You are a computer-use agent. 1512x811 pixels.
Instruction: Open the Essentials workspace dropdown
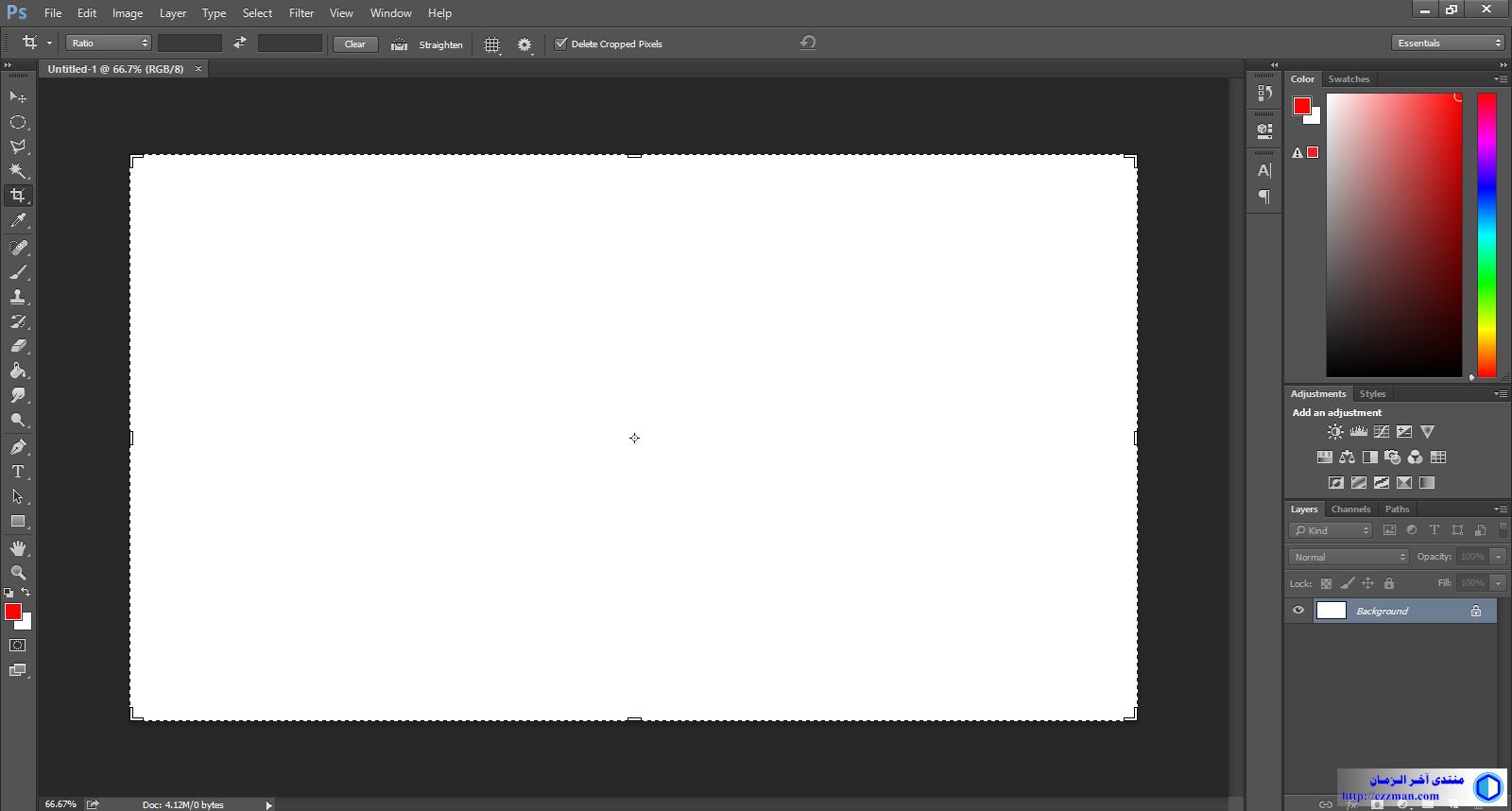[x=1448, y=43]
